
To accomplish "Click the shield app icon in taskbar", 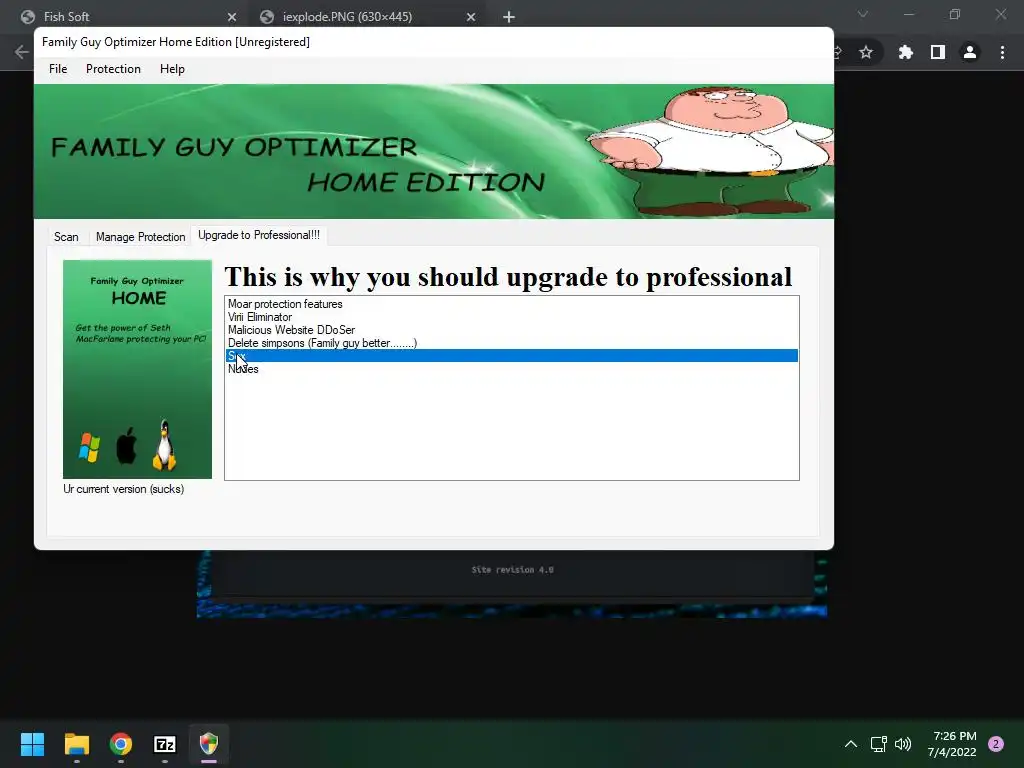I will 208,744.
